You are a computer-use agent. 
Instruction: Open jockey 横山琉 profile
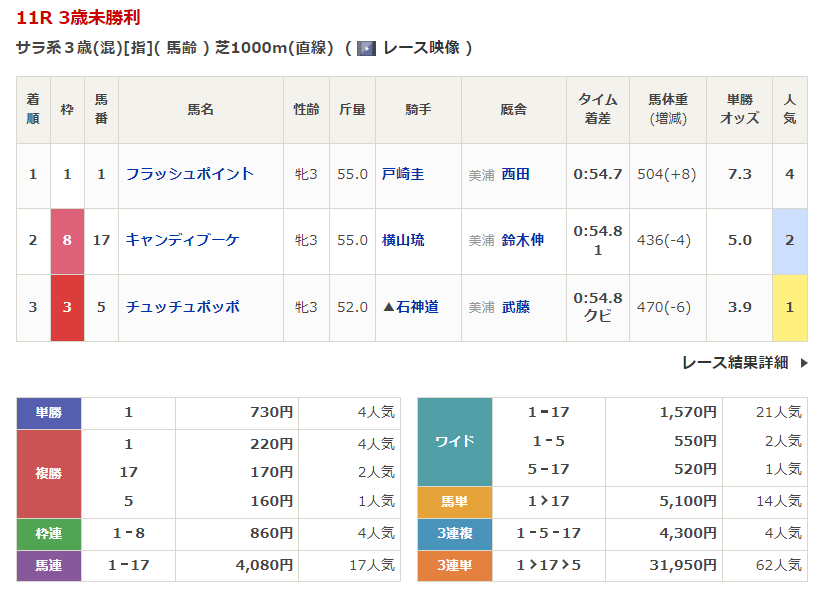(403, 240)
